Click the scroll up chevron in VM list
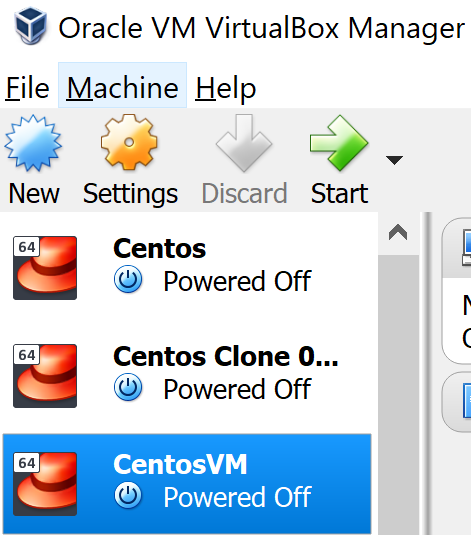471x535 pixels. tap(398, 233)
